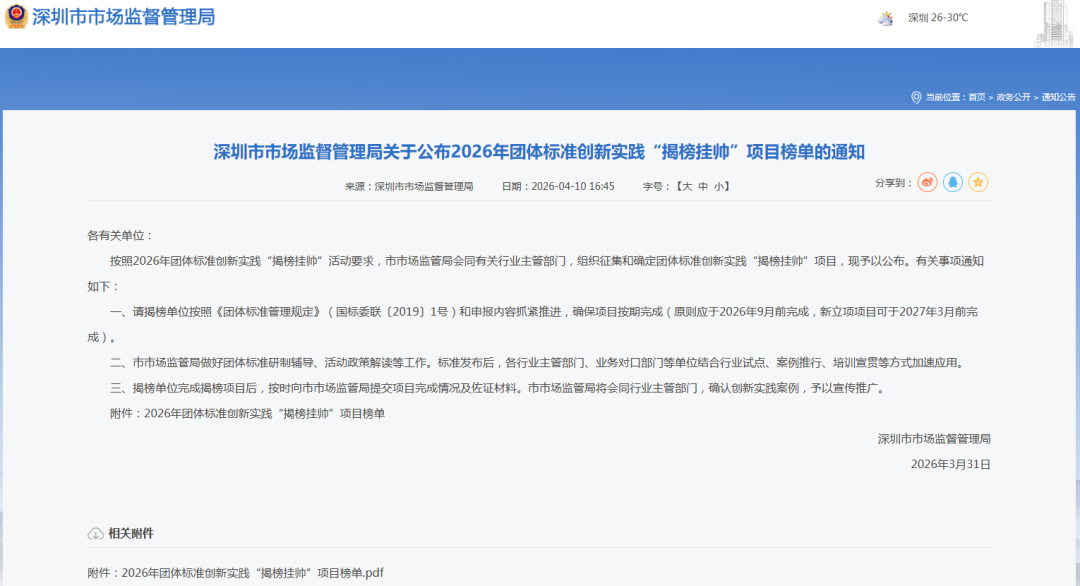Click the national emblem logo top left
The height and width of the screenshot is (586, 1080).
18,16
